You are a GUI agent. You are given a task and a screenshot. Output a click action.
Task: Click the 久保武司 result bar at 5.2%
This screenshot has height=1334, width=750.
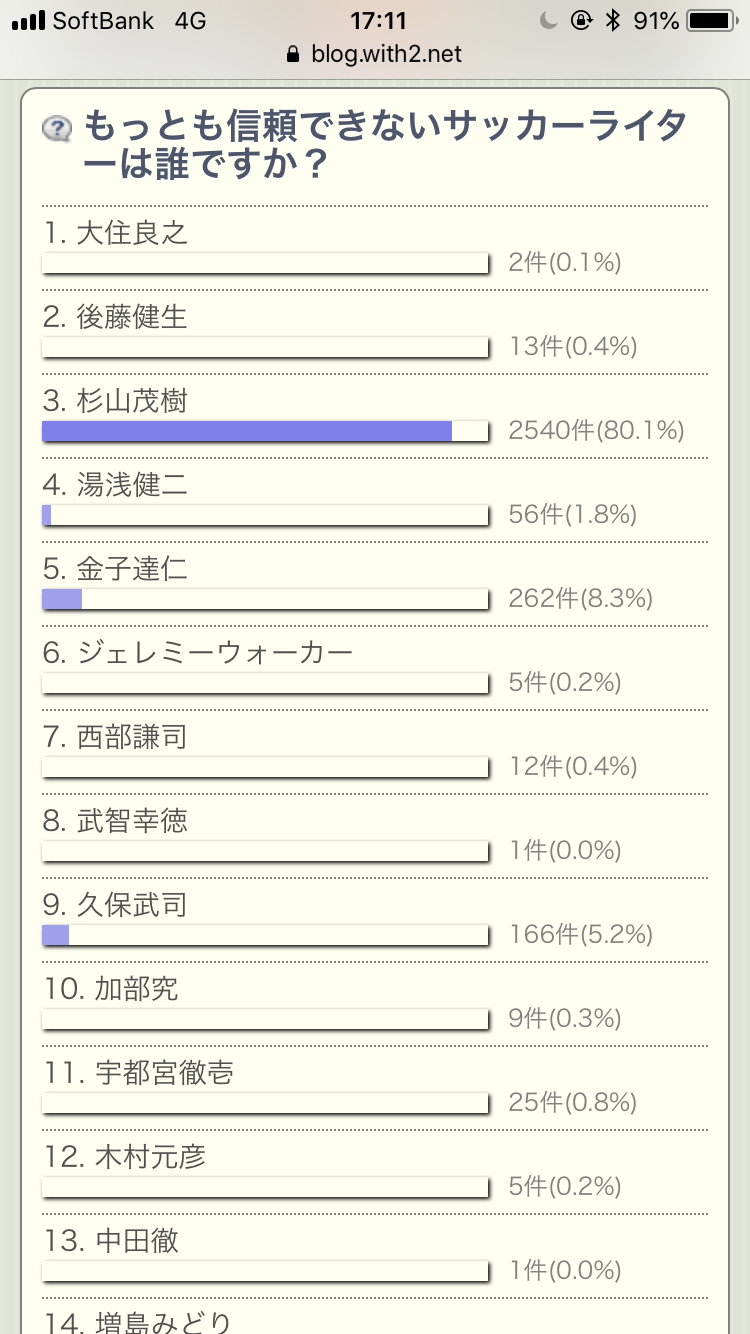coord(265,935)
